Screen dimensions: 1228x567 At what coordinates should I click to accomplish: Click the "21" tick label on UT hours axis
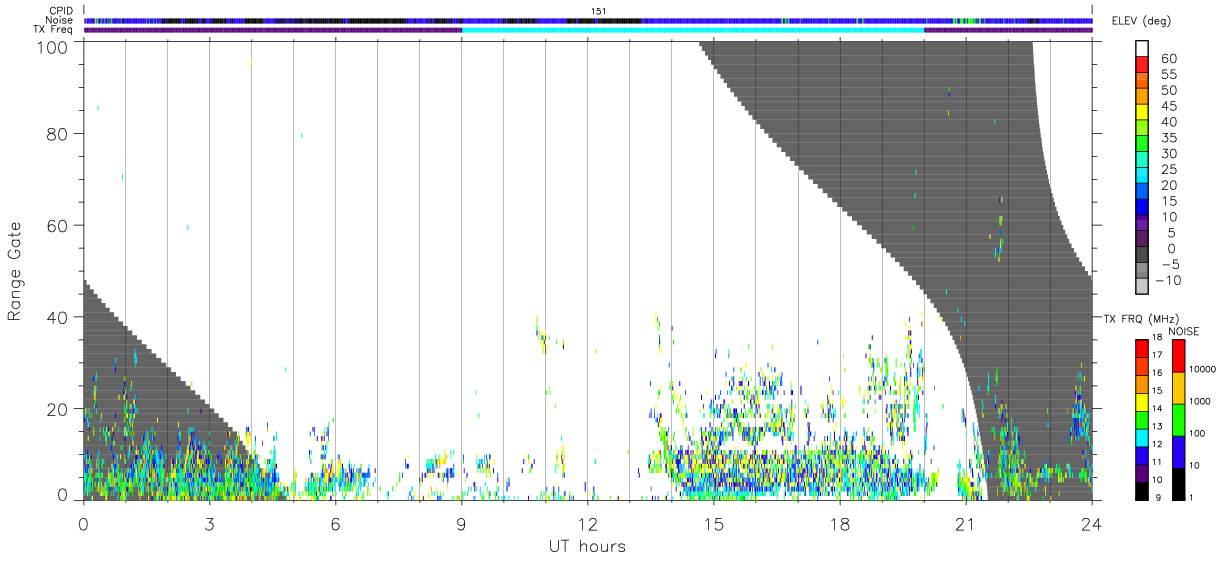point(966,523)
